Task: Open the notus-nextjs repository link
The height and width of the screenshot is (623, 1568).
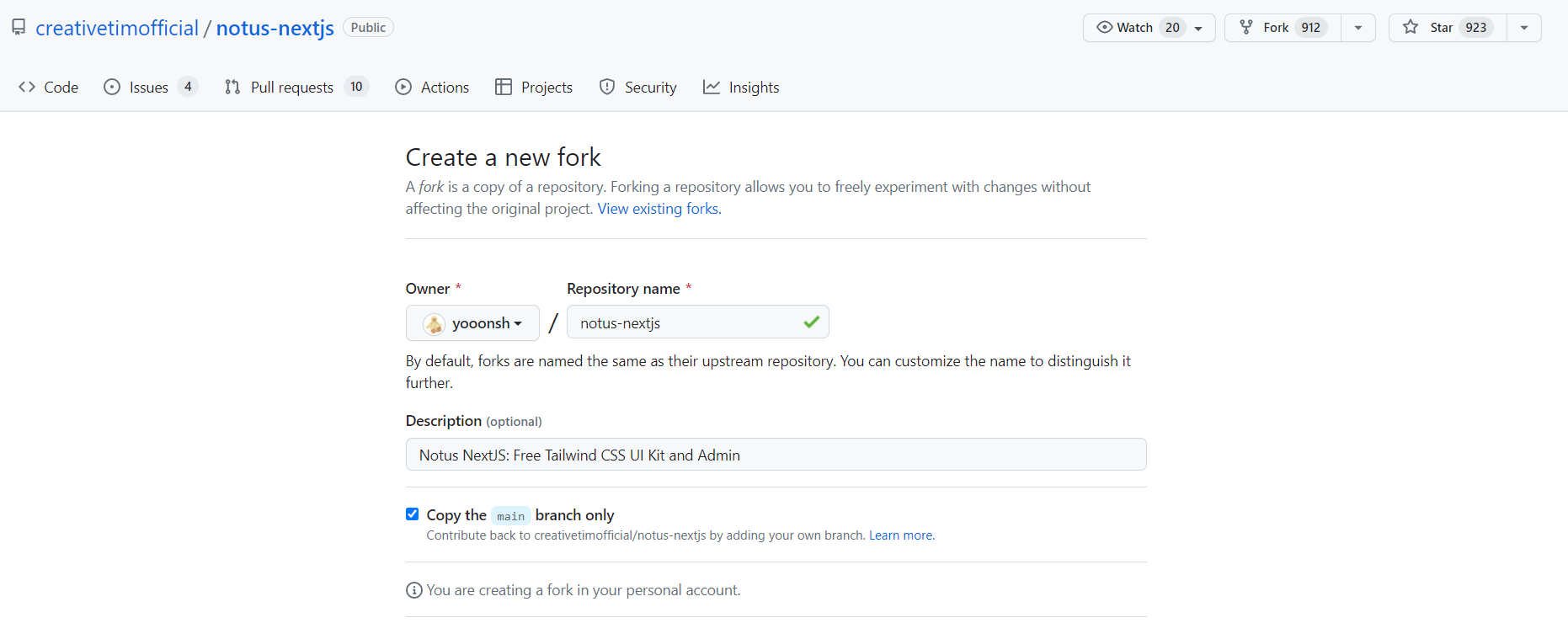Action: pyautogui.click(x=275, y=28)
